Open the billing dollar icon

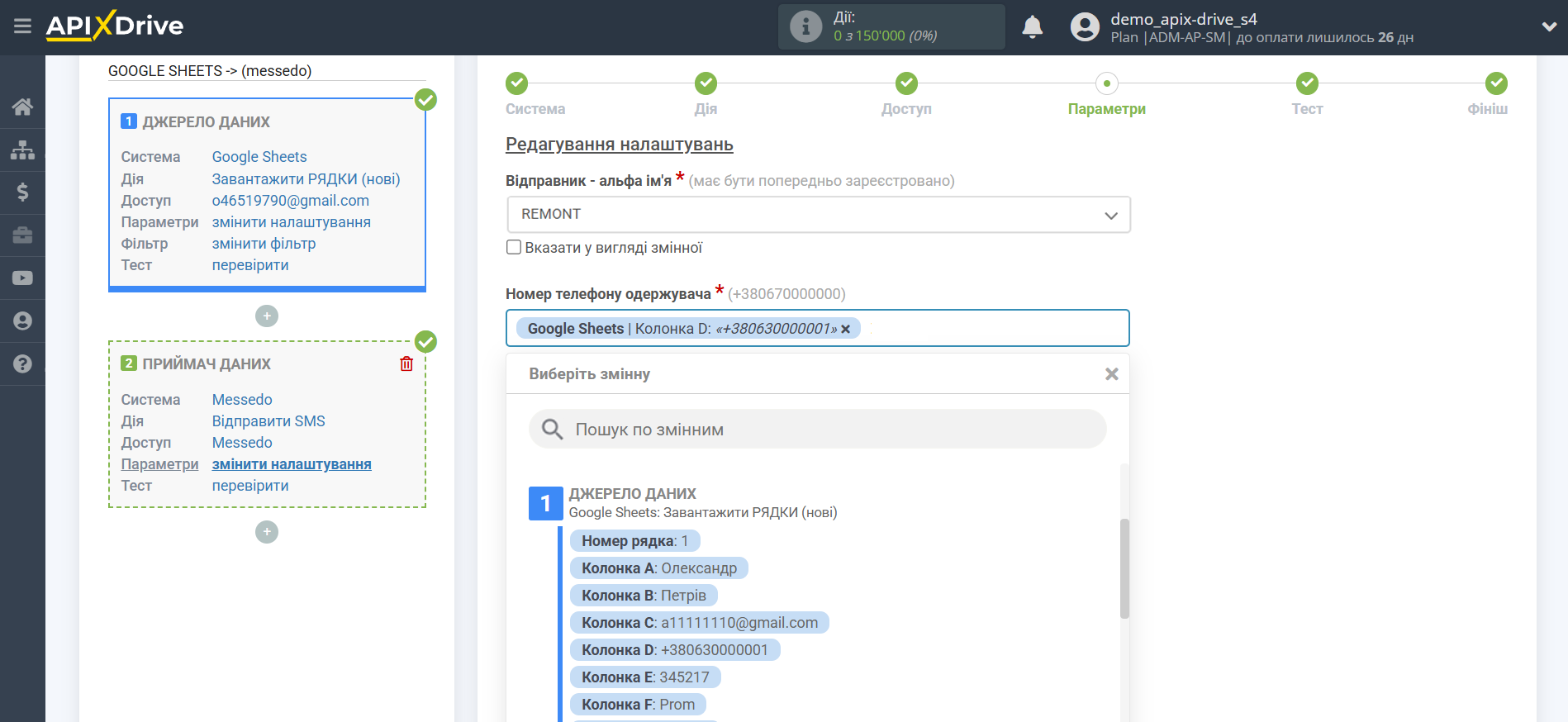tap(22, 192)
